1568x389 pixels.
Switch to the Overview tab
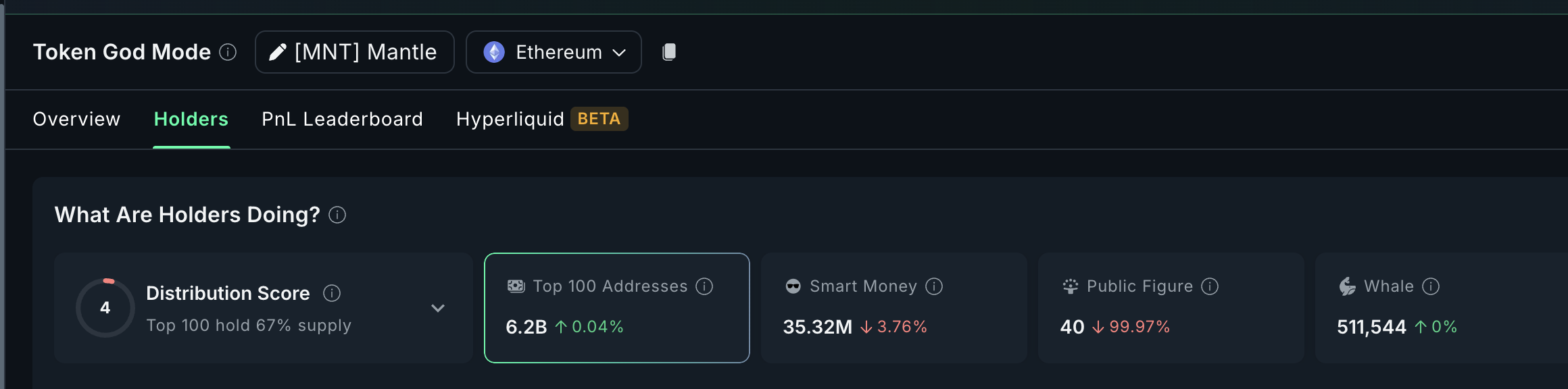(x=76, y=119)
